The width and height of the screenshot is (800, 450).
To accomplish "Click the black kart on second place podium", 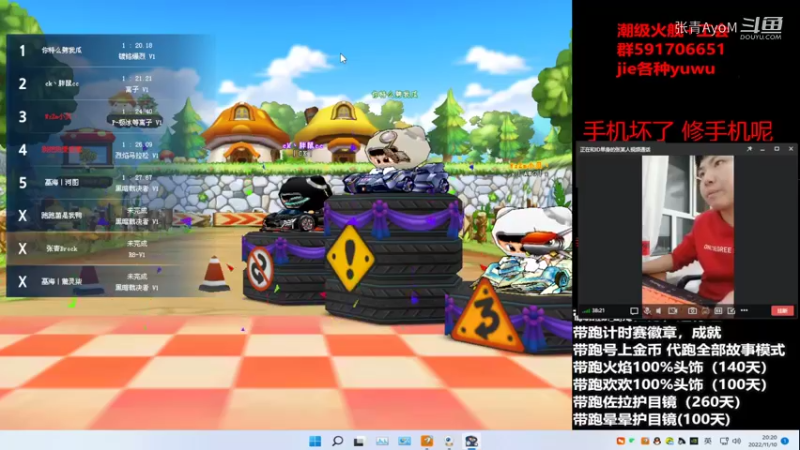I will click(x=292, y=220).
